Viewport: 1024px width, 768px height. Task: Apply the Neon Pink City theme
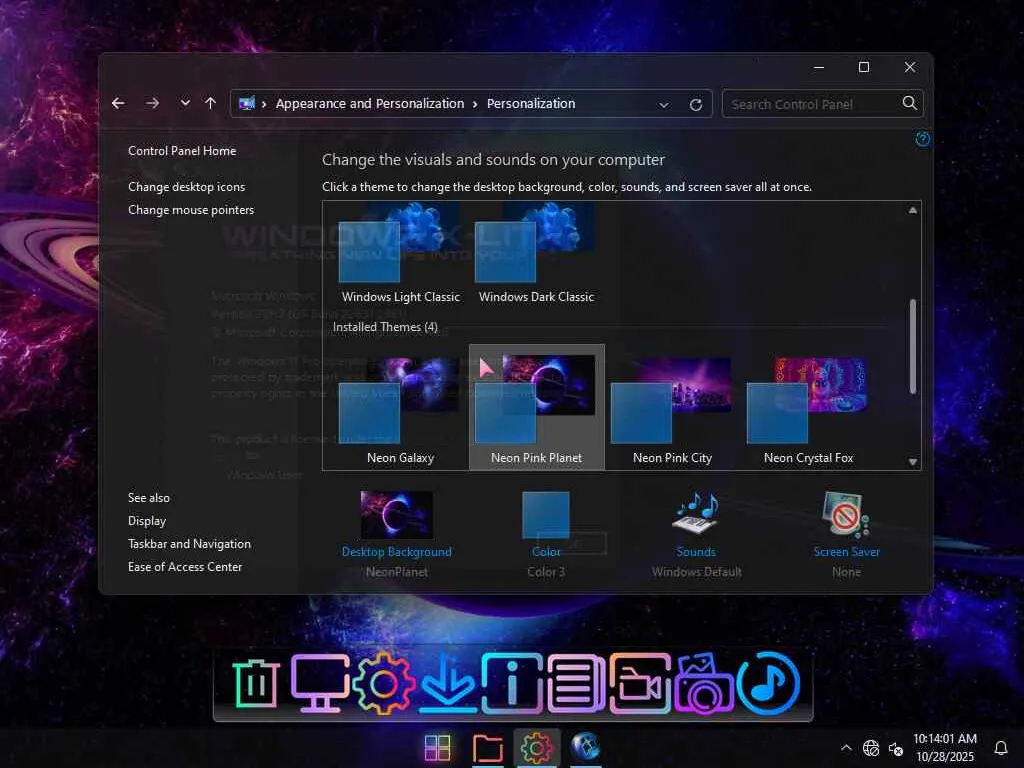[672, 410]
